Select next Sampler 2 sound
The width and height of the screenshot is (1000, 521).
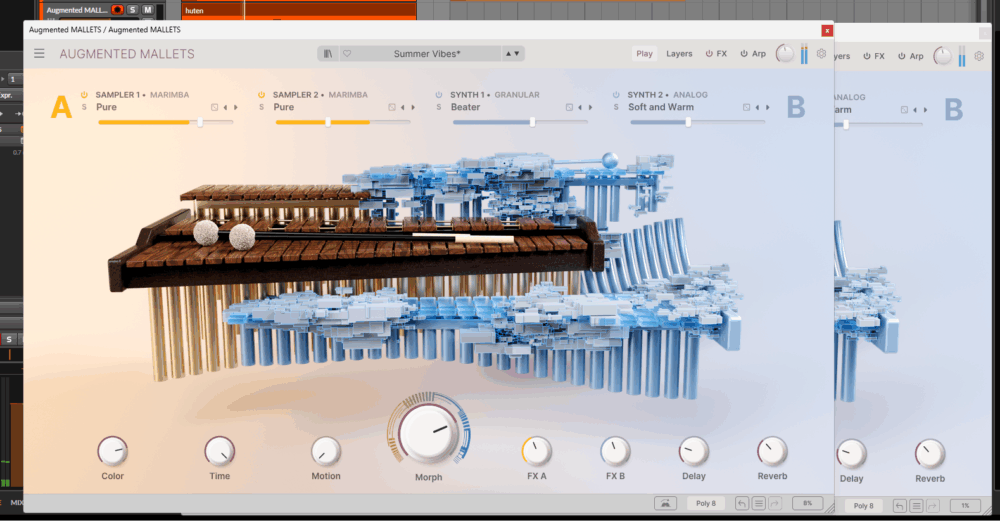coord(413,107)
